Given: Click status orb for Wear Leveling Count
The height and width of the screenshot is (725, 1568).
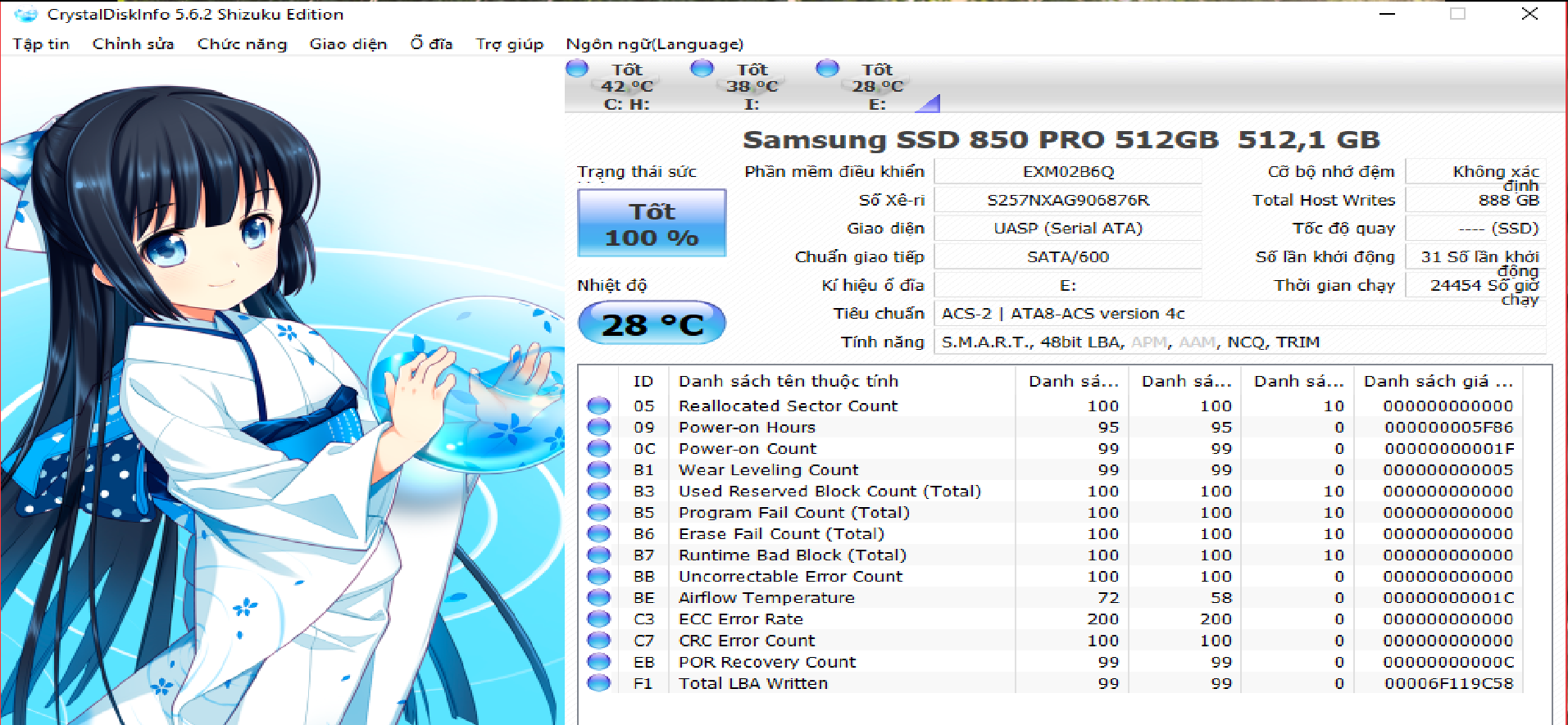Looking at the screenshot, I should coord(599,469).
